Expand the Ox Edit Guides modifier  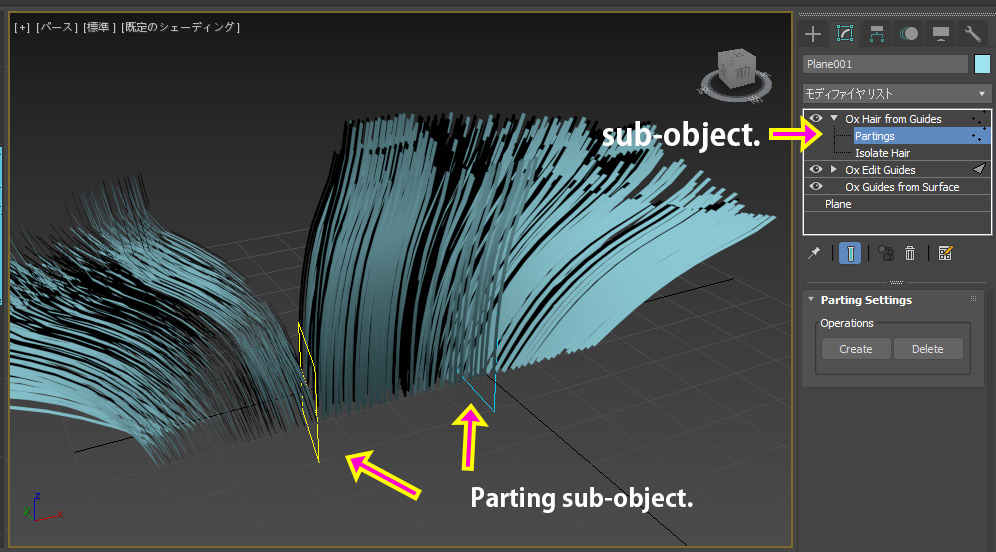pos(834,170)
